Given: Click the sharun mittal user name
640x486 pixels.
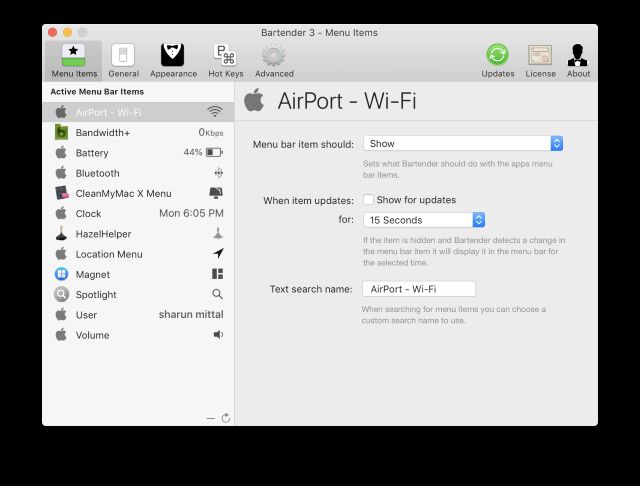Looking at the screenshot, I should click(x=191, y=314).
